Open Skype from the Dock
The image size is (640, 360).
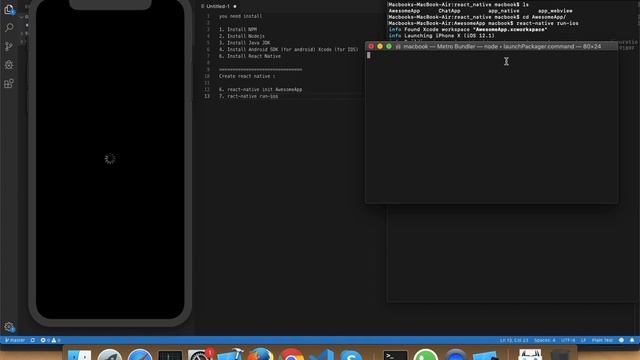pos(351,354)
